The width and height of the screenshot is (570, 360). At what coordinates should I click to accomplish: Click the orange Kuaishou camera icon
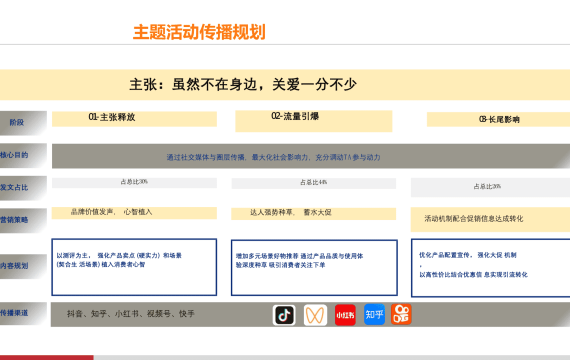(401, 314)
